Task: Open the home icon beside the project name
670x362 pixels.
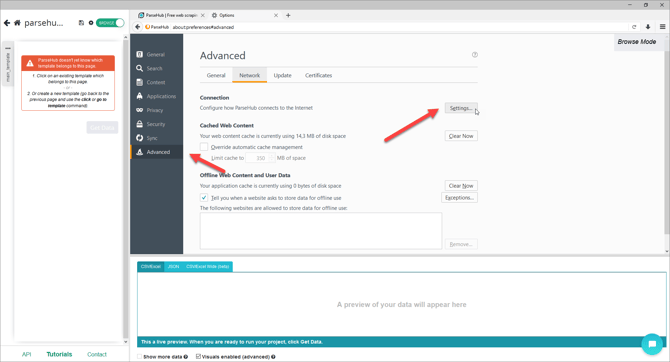Action: (18, 23)
